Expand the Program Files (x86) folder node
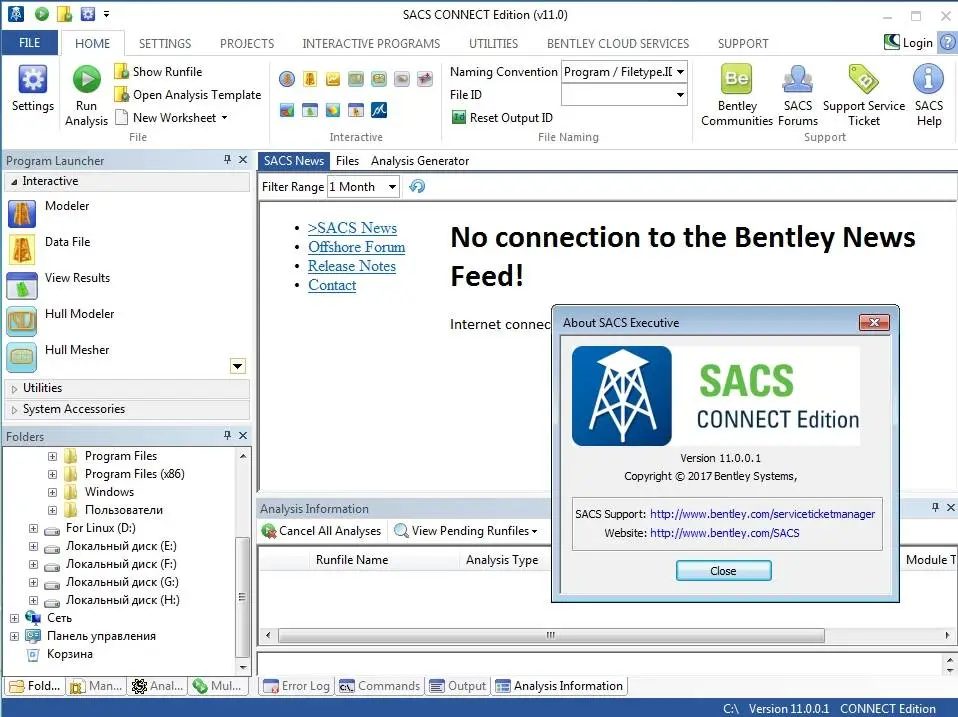 (x=53, y=474)
